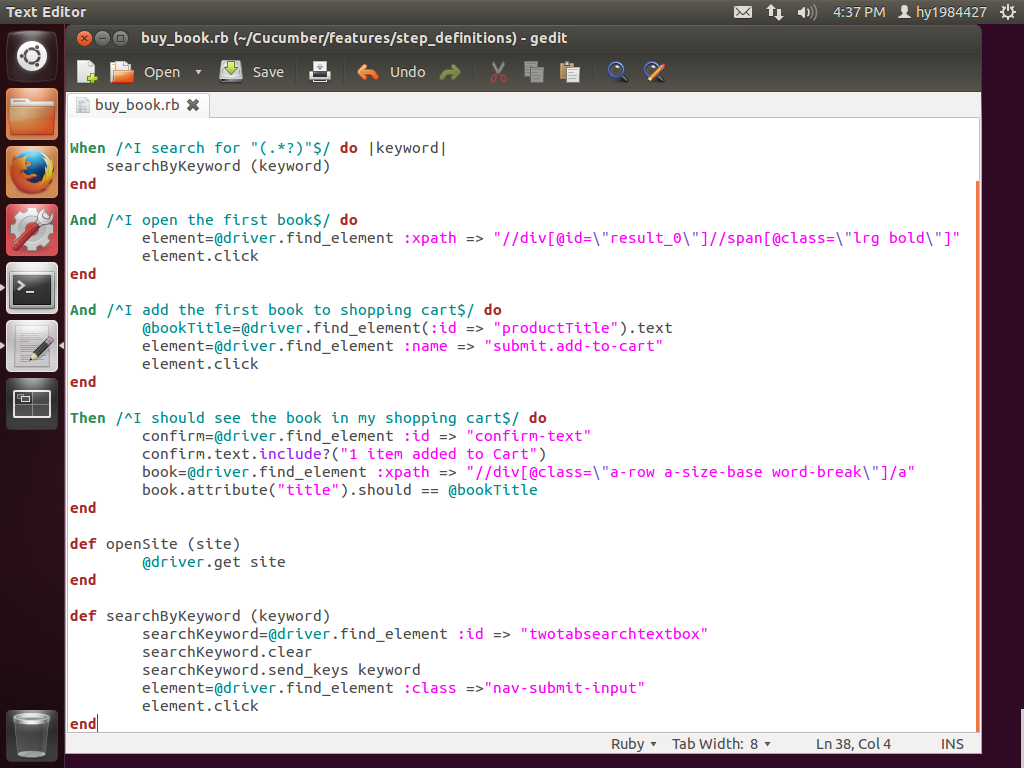This screenshot has width=1024, height=768.
Task: Click the text '"1 item added to Cart"'
Action: coord(439,454)
